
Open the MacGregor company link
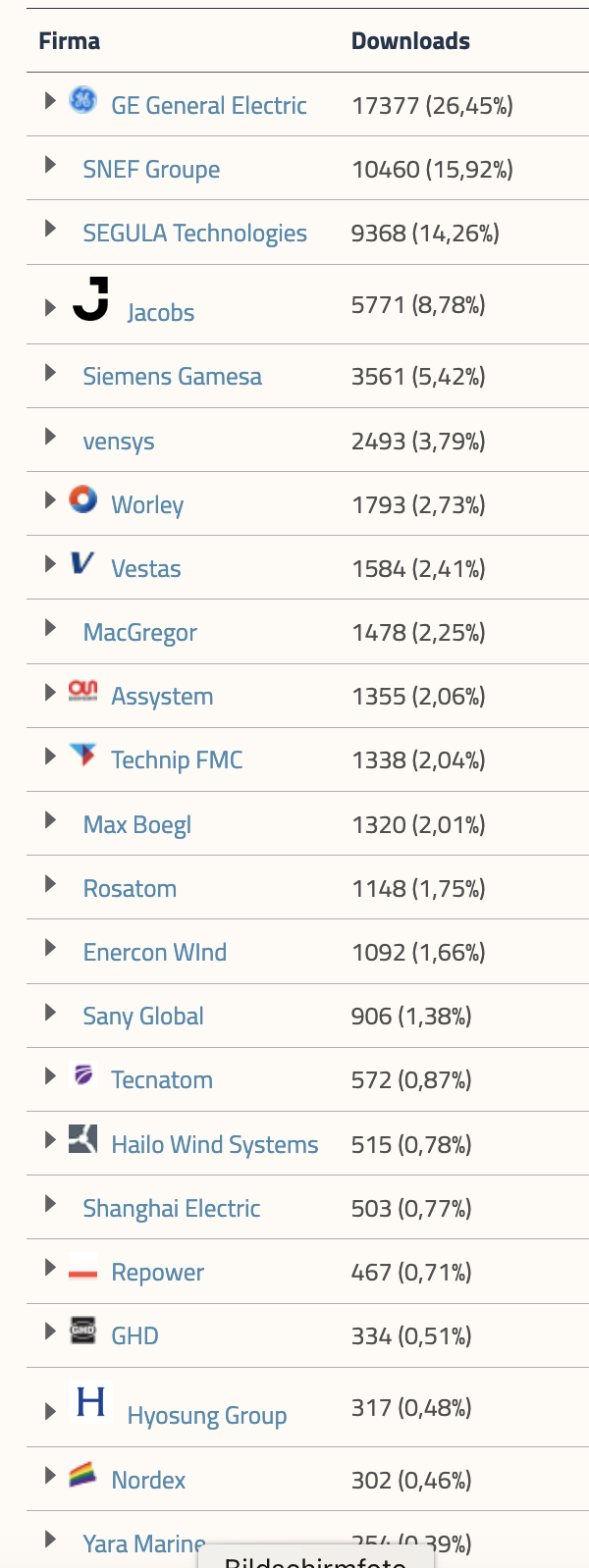140,633
